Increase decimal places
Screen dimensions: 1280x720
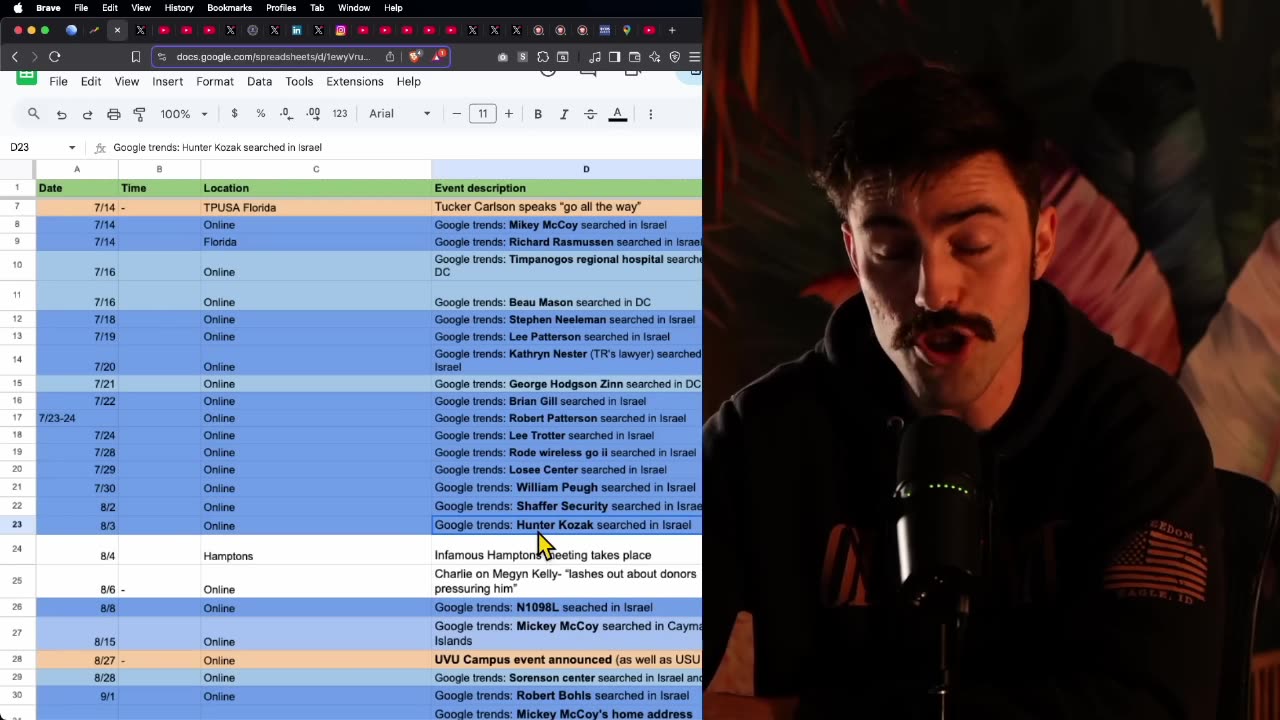click(x=313, y=114)
